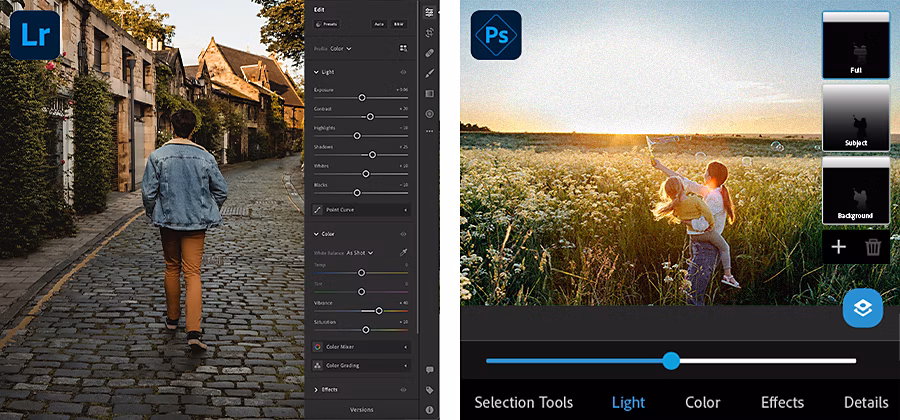Click the Vibrance slider handle
Screen dimensions: 900x420
pos(379,310)
